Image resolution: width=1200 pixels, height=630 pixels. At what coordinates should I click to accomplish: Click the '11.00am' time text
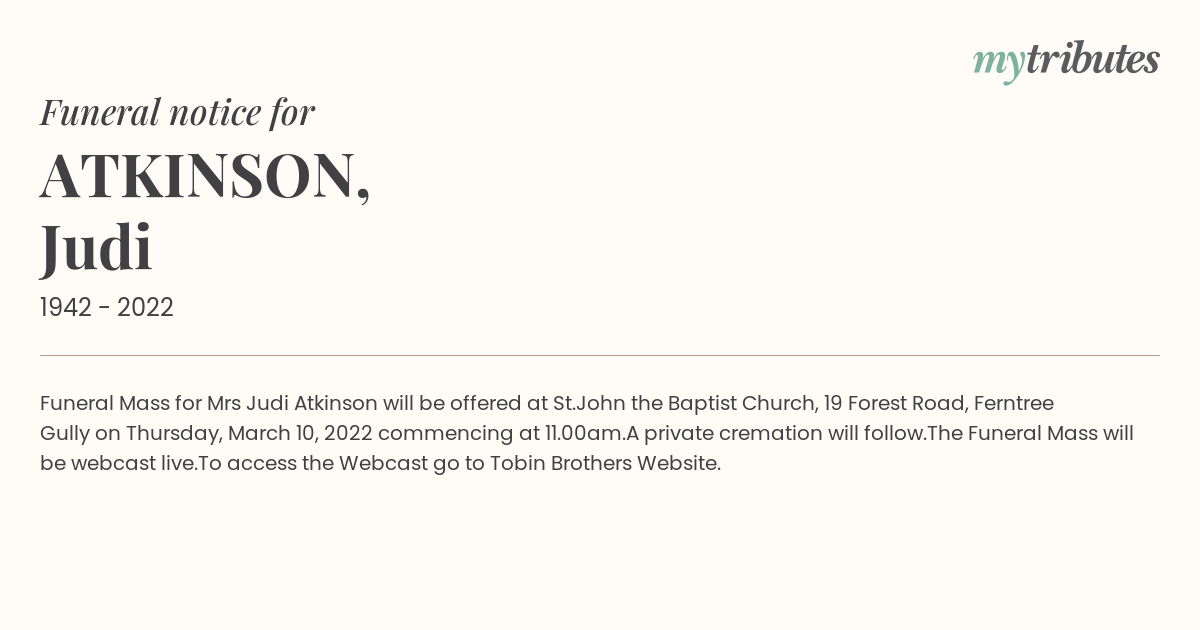[583, 433]
